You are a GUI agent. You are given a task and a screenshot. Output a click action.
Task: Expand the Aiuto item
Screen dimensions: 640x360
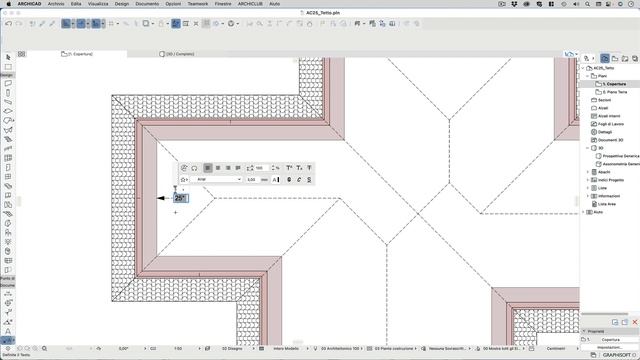(x=583, y=212)
